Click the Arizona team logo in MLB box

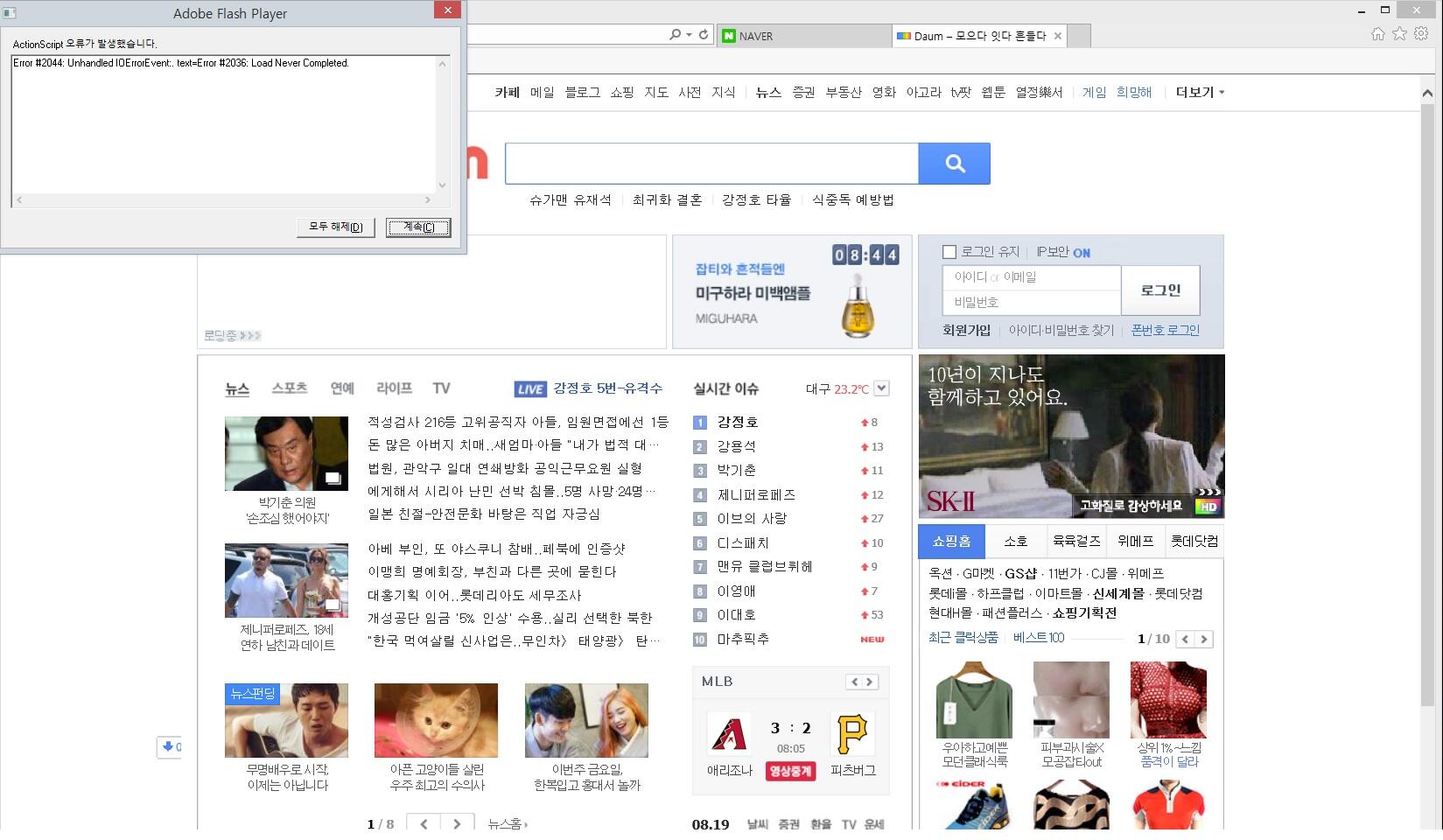[x=729, y=733]
